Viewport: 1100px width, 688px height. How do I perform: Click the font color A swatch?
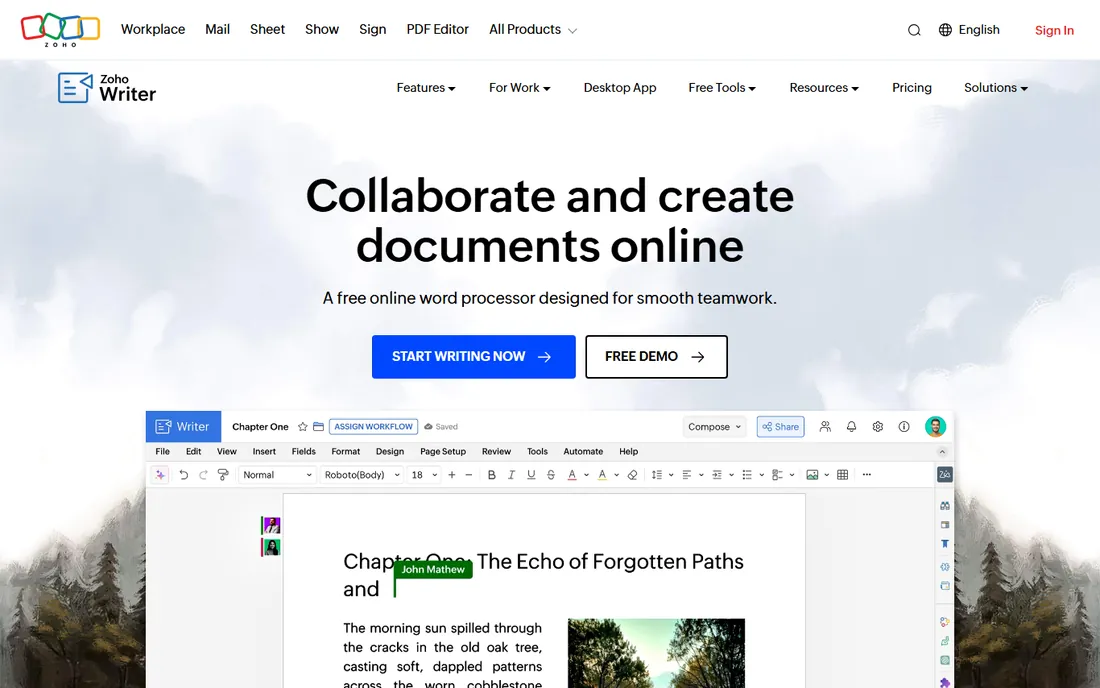pyautogui.click(x=572, y=475)
